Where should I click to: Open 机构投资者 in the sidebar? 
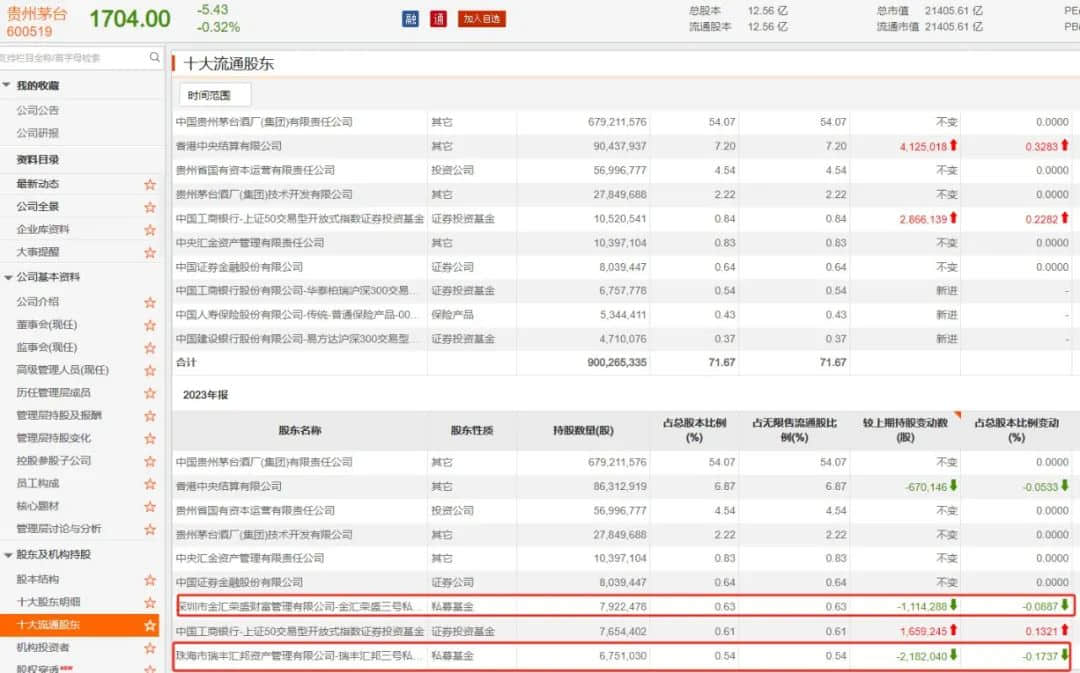pos(43,648)
